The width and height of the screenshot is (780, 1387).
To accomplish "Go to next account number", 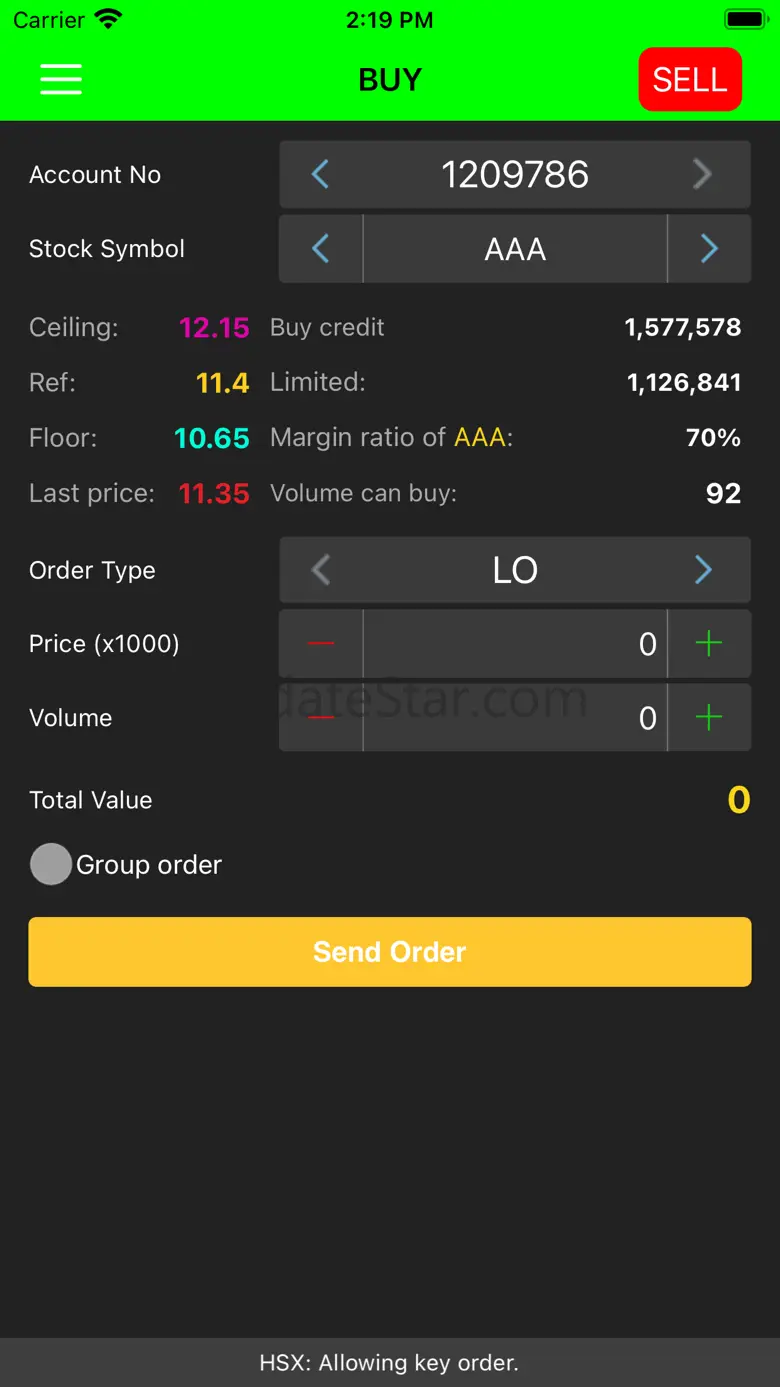I will 702,174.
